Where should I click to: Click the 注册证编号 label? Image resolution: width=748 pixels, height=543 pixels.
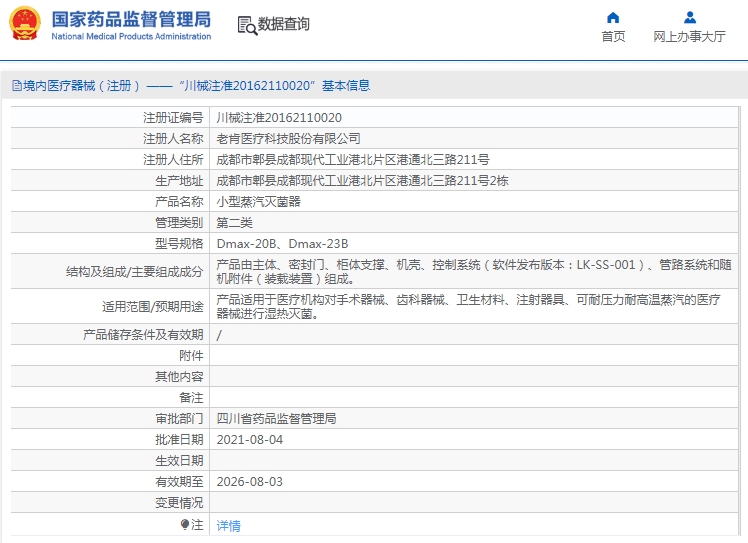pyautogui.click(x=173, y=118)
